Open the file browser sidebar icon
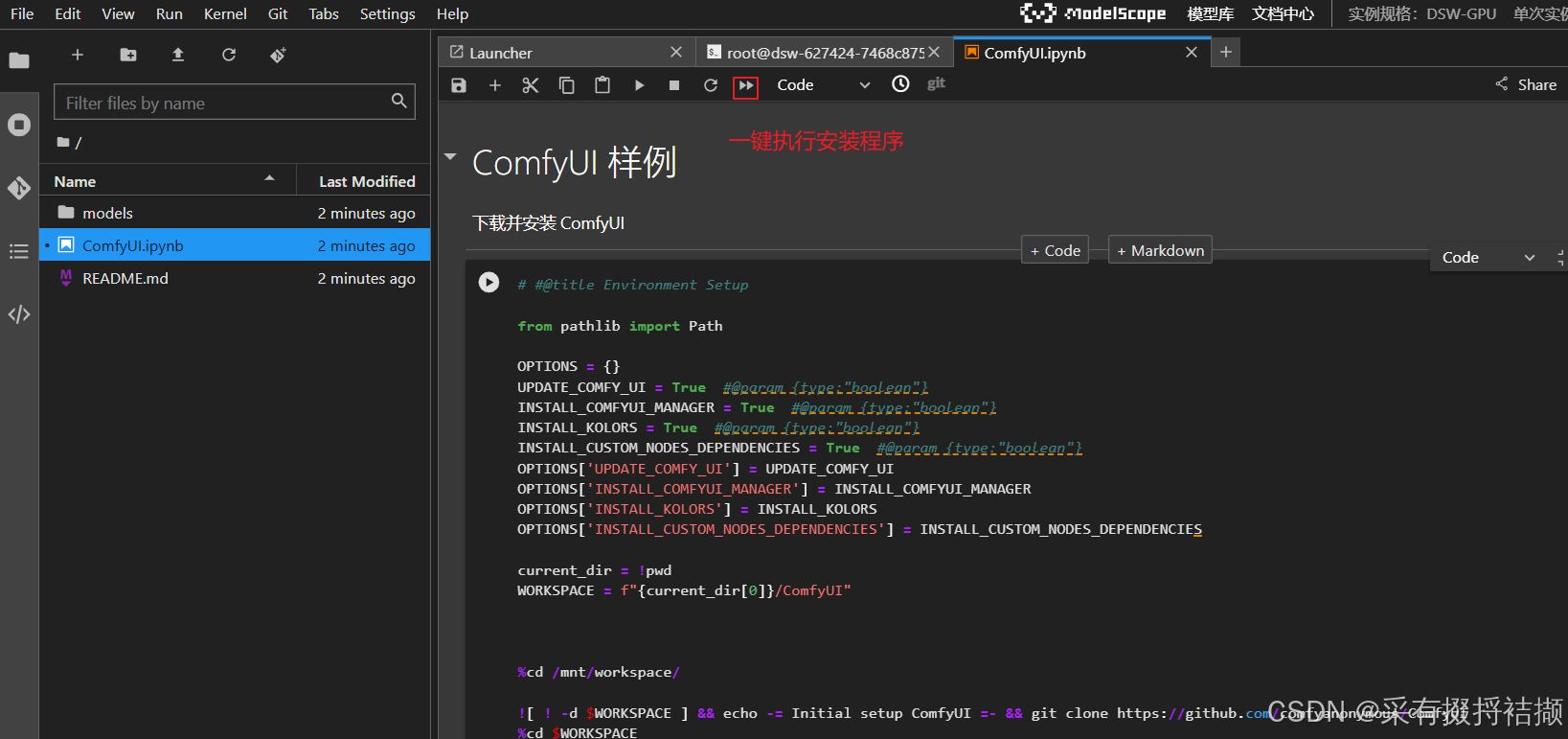This screenshot has width=1568, height=739. click(19, 60)
